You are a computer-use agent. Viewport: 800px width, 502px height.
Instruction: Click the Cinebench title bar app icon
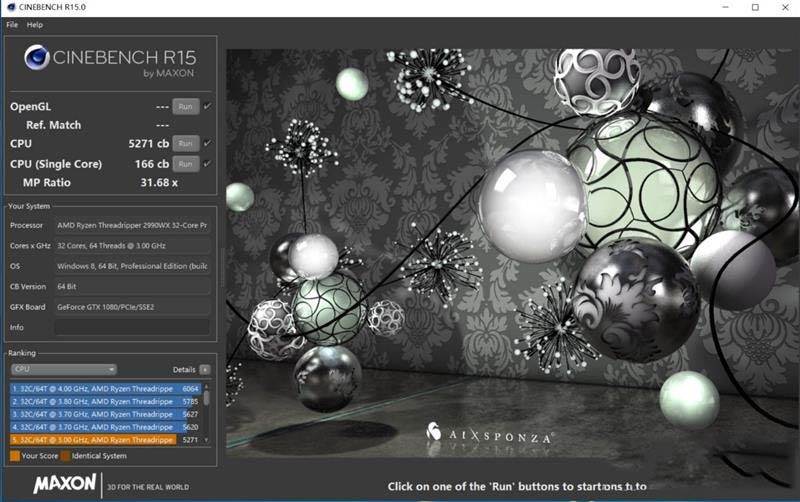click(x=11, y=8)
